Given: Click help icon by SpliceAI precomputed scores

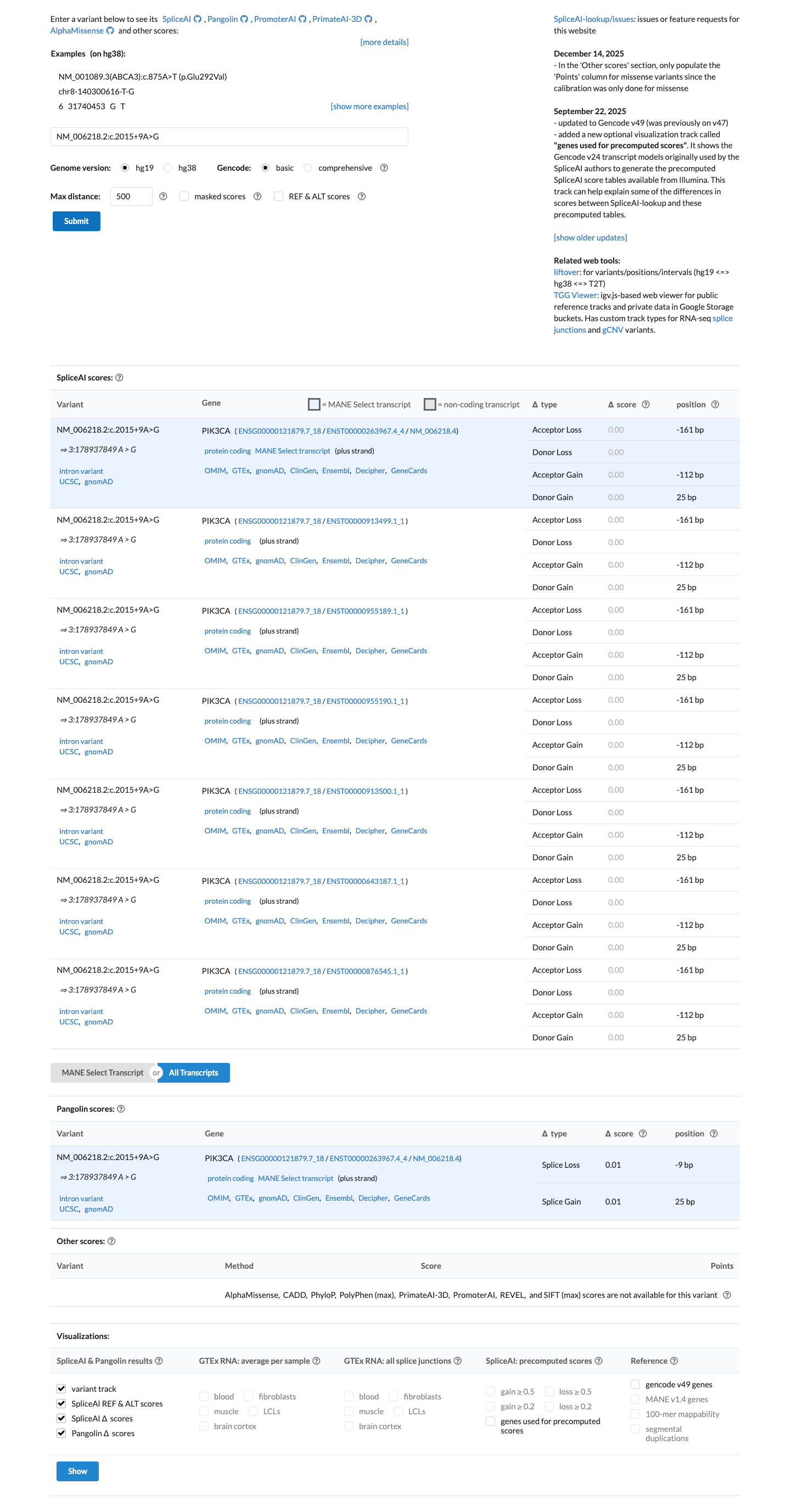Looking at the screenshot, I should [598, 1360].
